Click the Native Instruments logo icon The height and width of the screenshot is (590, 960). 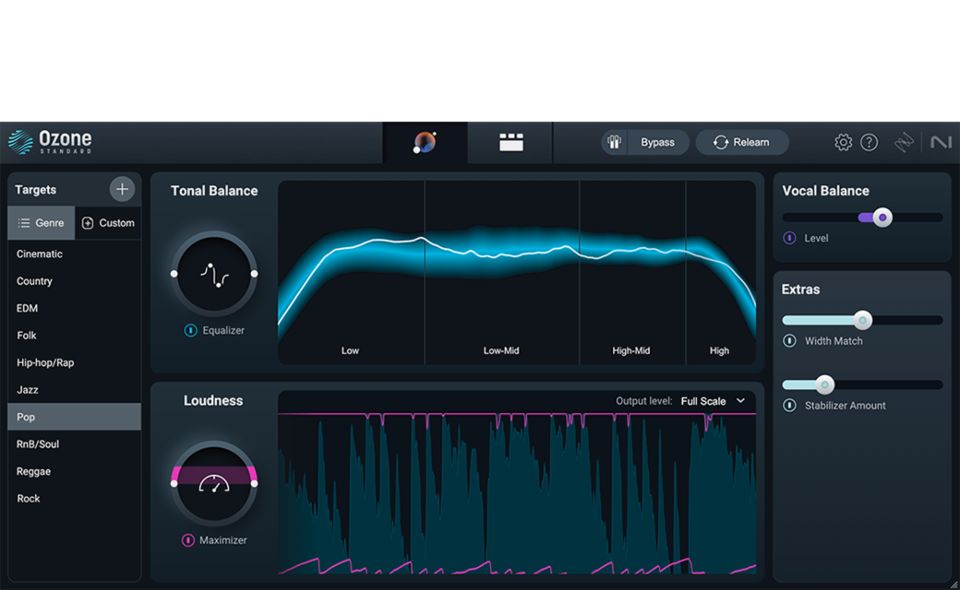[x=940, y=143]
